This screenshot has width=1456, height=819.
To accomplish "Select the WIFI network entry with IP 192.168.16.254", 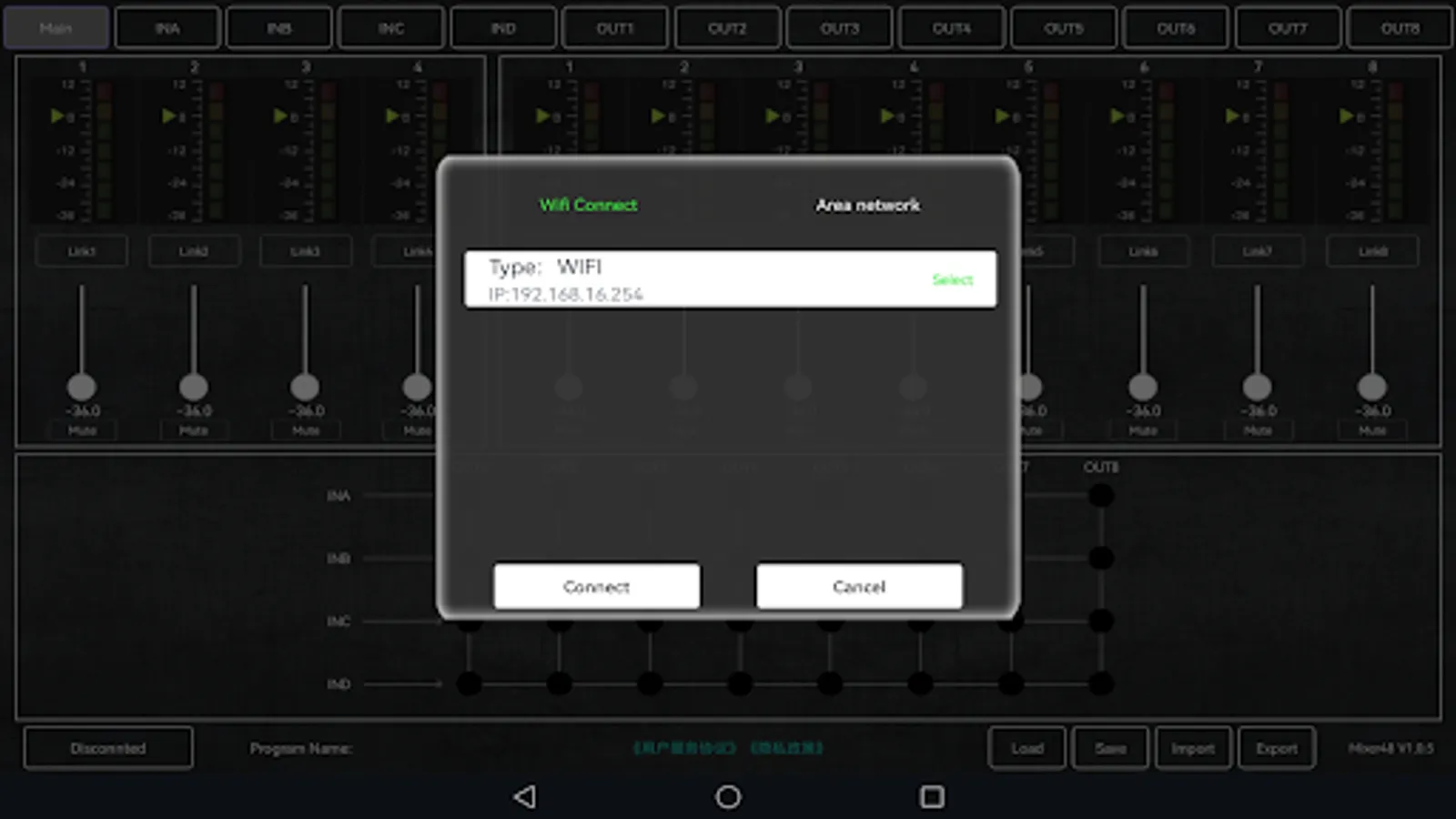I will pyautogui.click(x=730, y=279).
